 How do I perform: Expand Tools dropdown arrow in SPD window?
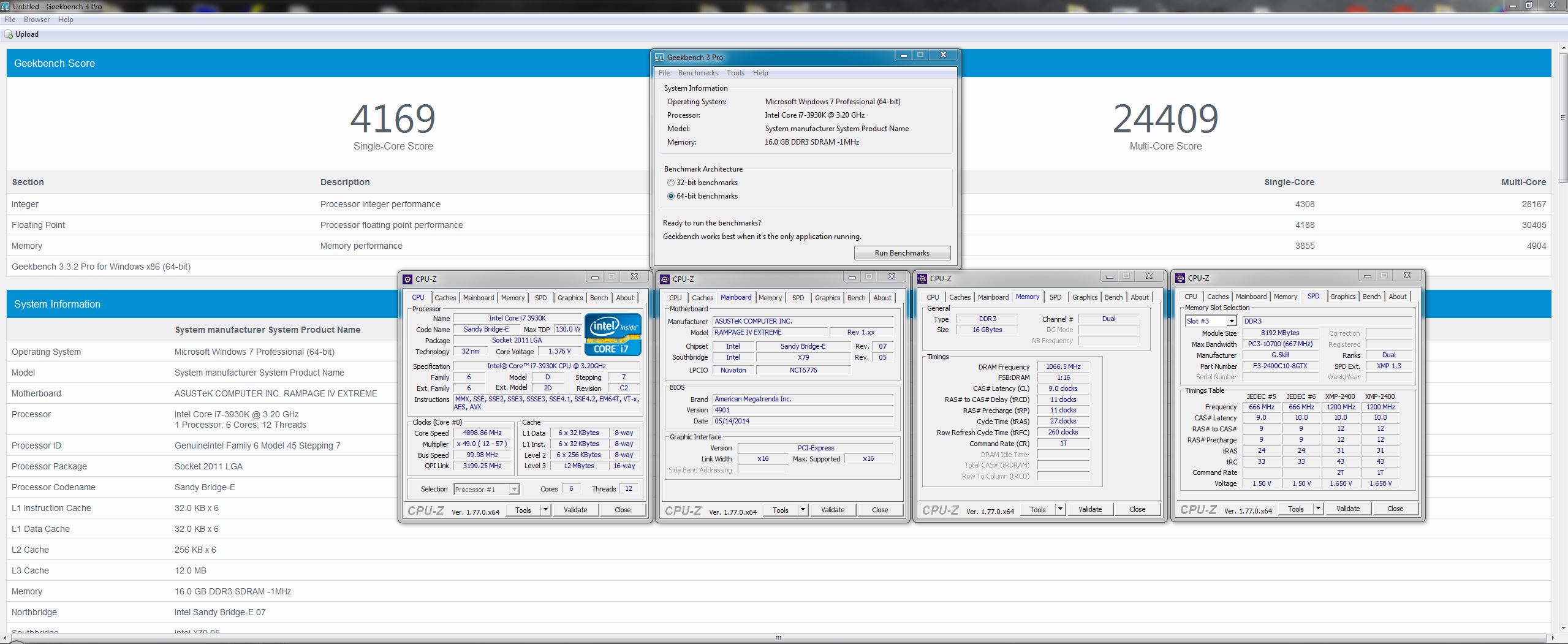pyautogui.click(x=1318, y=509)
